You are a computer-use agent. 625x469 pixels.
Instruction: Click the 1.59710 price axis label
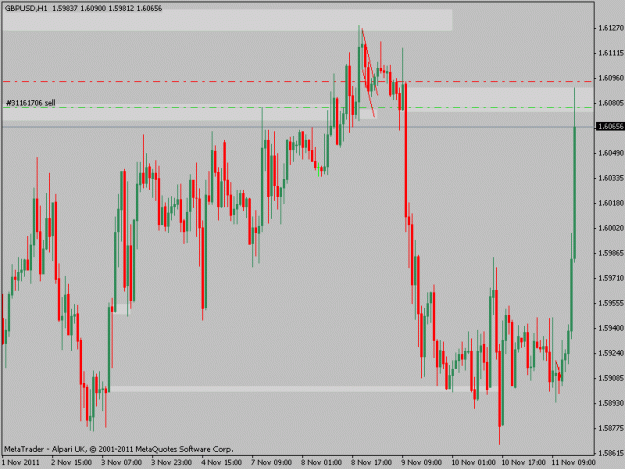click(610, 278)
